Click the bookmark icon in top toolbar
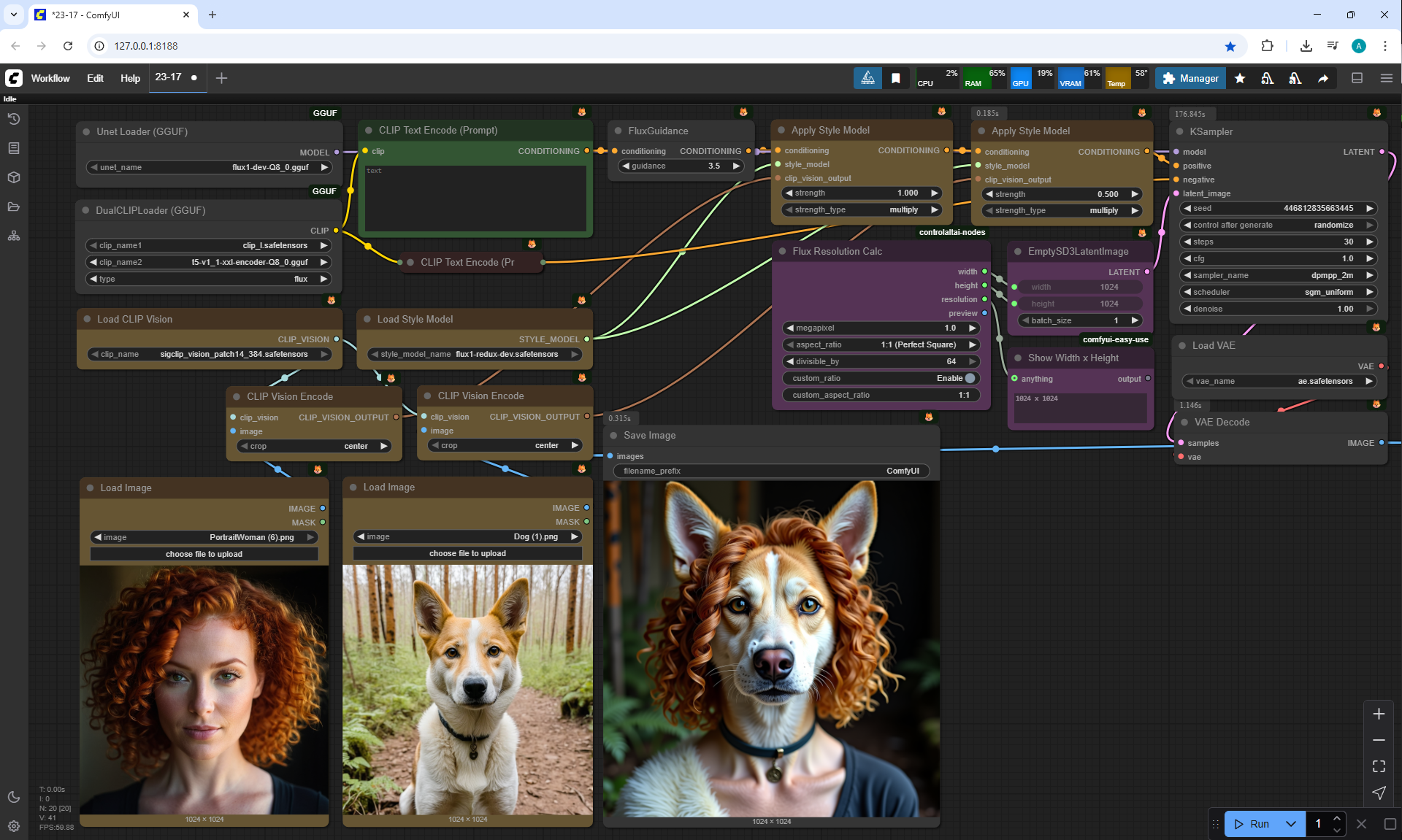Viewport: 1402px width, 840px height. [896, 78]
